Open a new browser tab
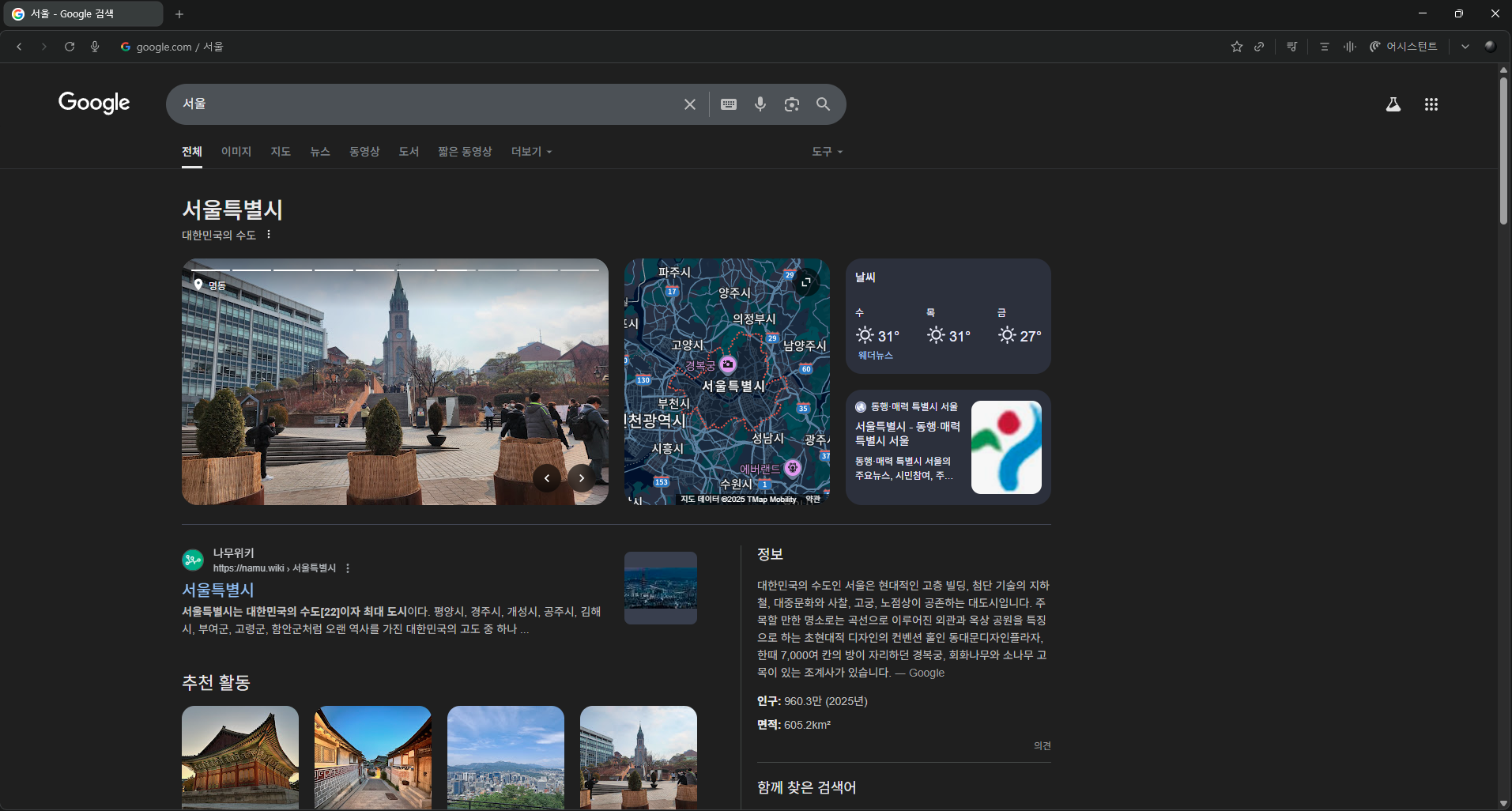The image size is (1512, 811). pyautogui.click(x=179, y=13)
